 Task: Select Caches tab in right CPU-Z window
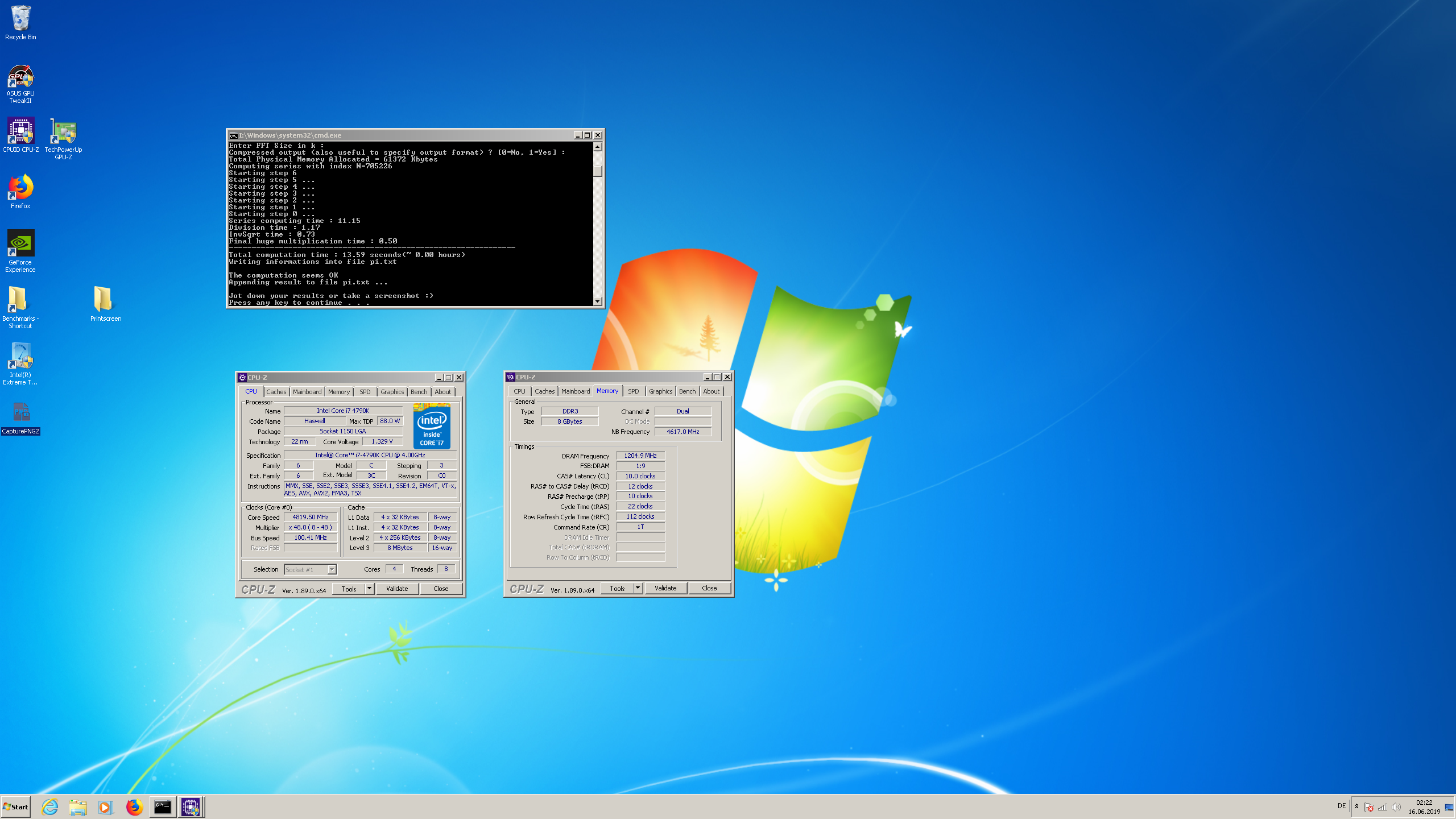[544, 391]
